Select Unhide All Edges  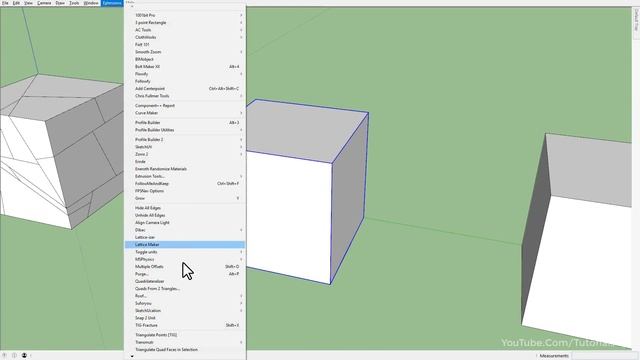[x=184, y=216]
